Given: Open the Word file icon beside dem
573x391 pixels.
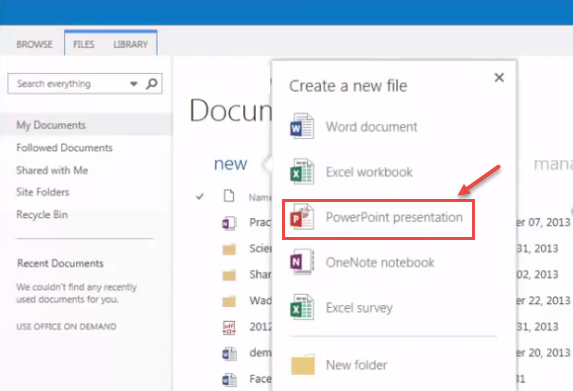Looking at the screenshot, I should coord(229,353).
